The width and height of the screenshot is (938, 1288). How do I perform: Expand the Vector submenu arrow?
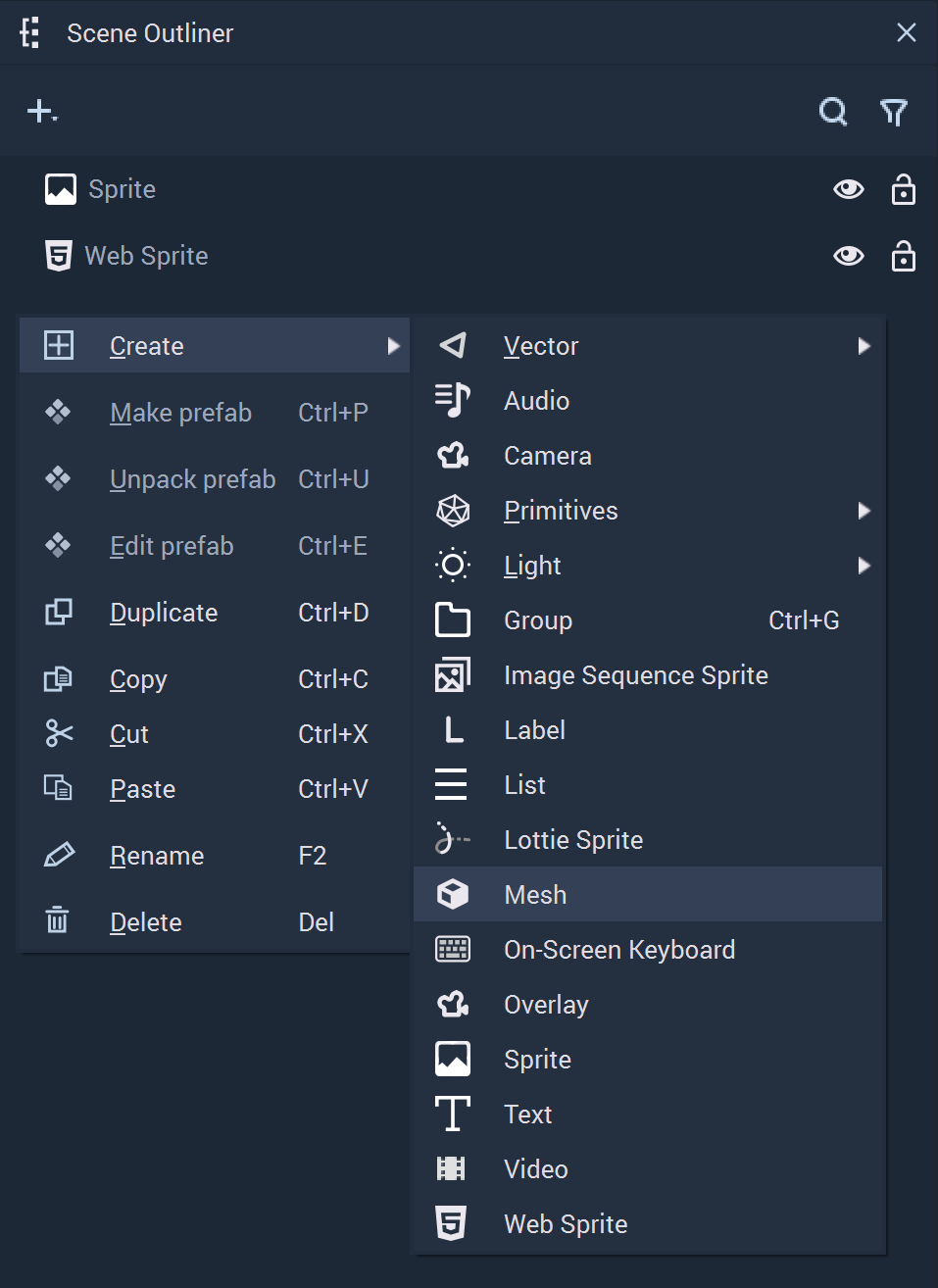864,346
